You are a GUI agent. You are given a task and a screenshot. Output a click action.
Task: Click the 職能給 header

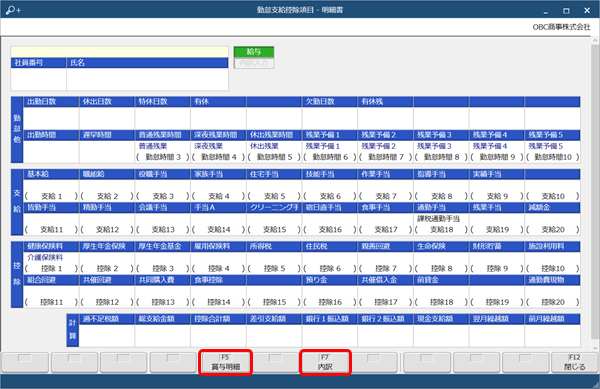[x=107, y=174]
